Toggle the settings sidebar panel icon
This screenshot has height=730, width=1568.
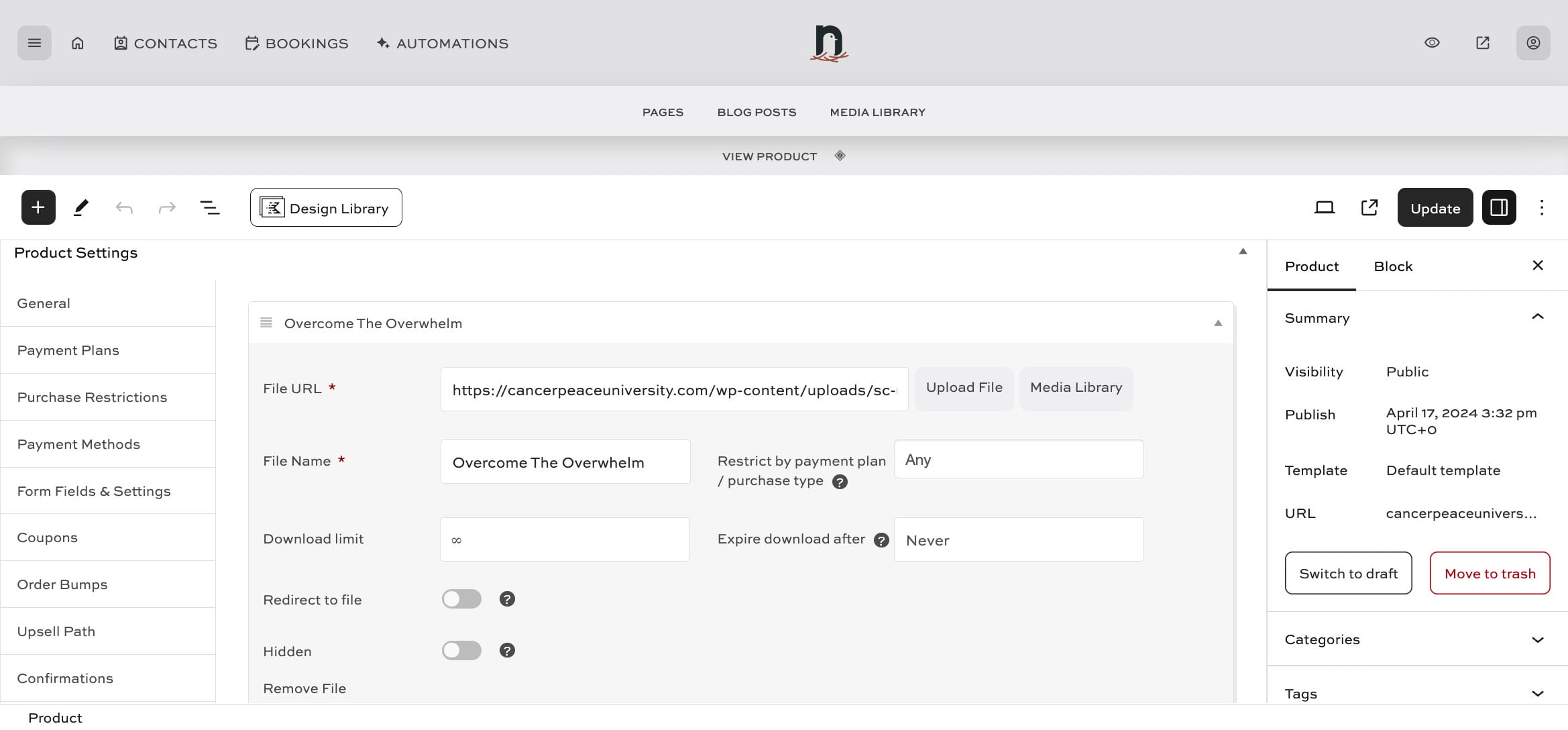click(1499, 207)
